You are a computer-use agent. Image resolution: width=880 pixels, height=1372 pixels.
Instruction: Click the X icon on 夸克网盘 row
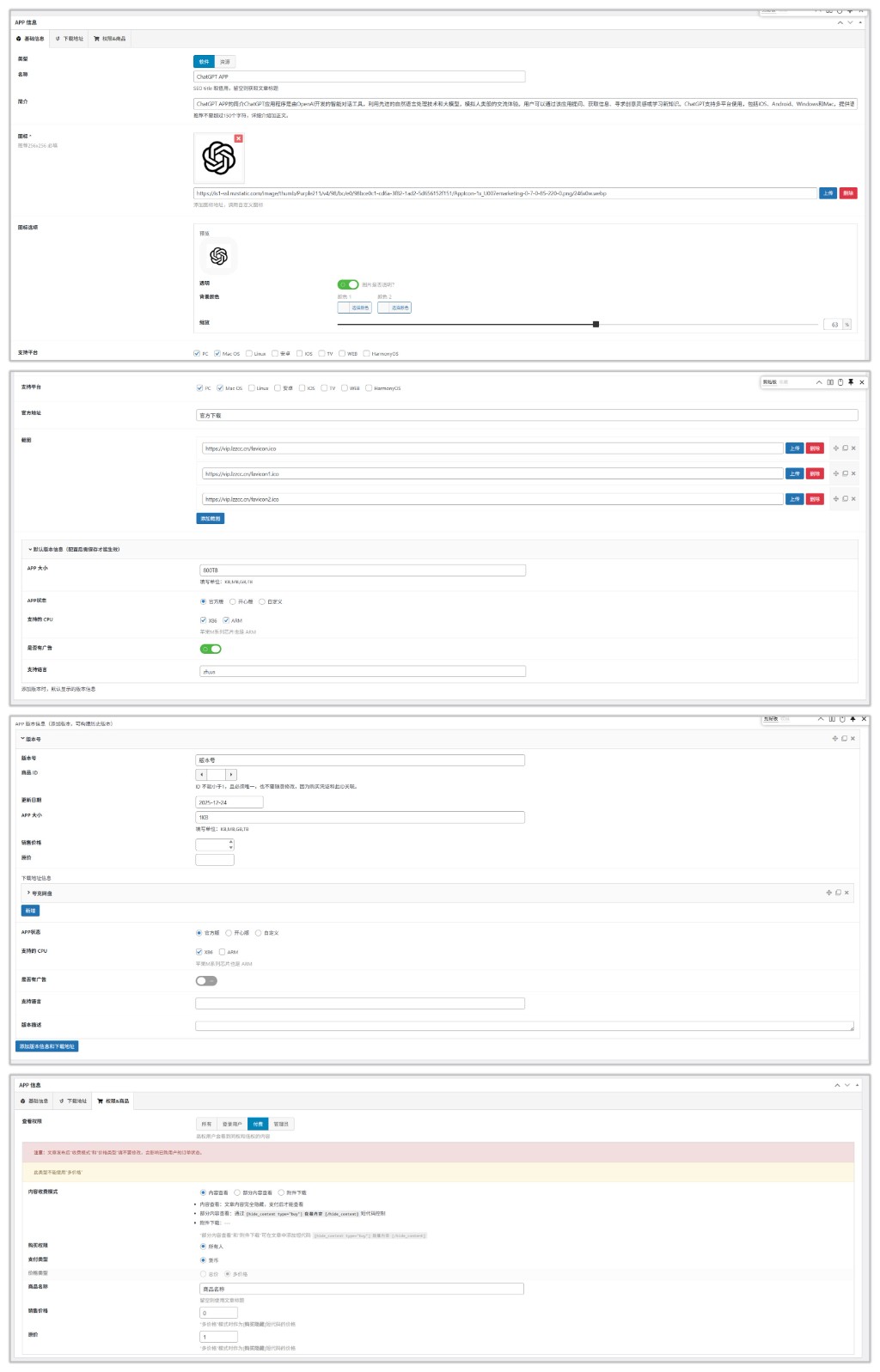tap(846, 893)
